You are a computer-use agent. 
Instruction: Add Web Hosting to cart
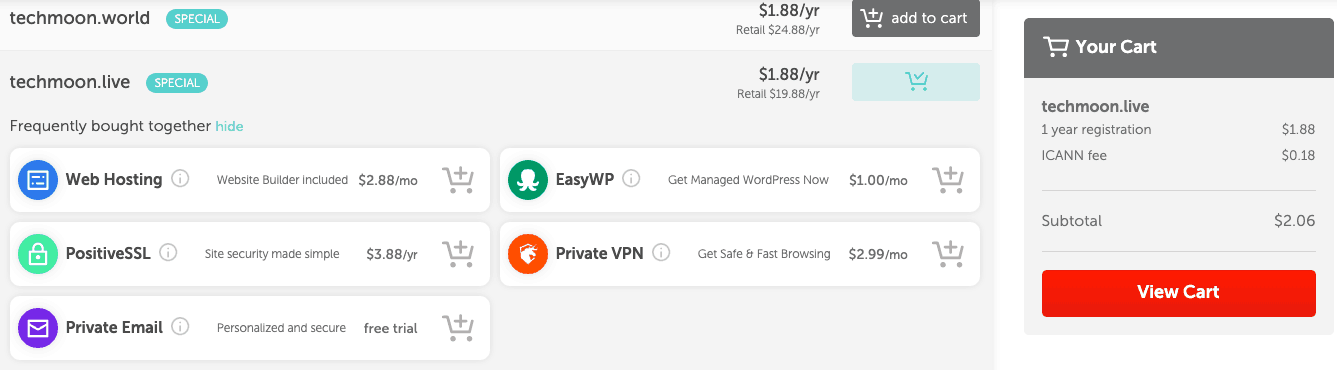click(458, 180)
